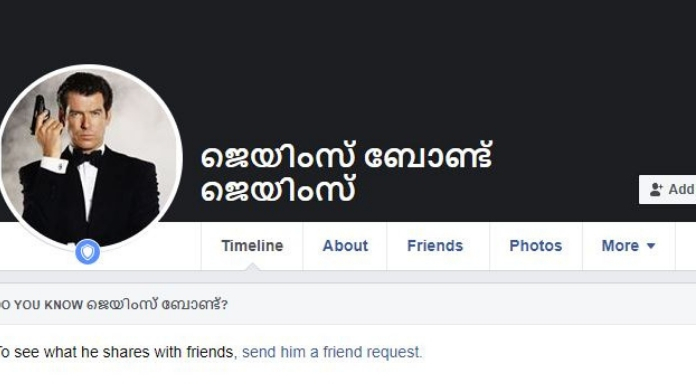Follow the 'send him a friend request' link
Screen dimensions: 696x391
point(332,352)
